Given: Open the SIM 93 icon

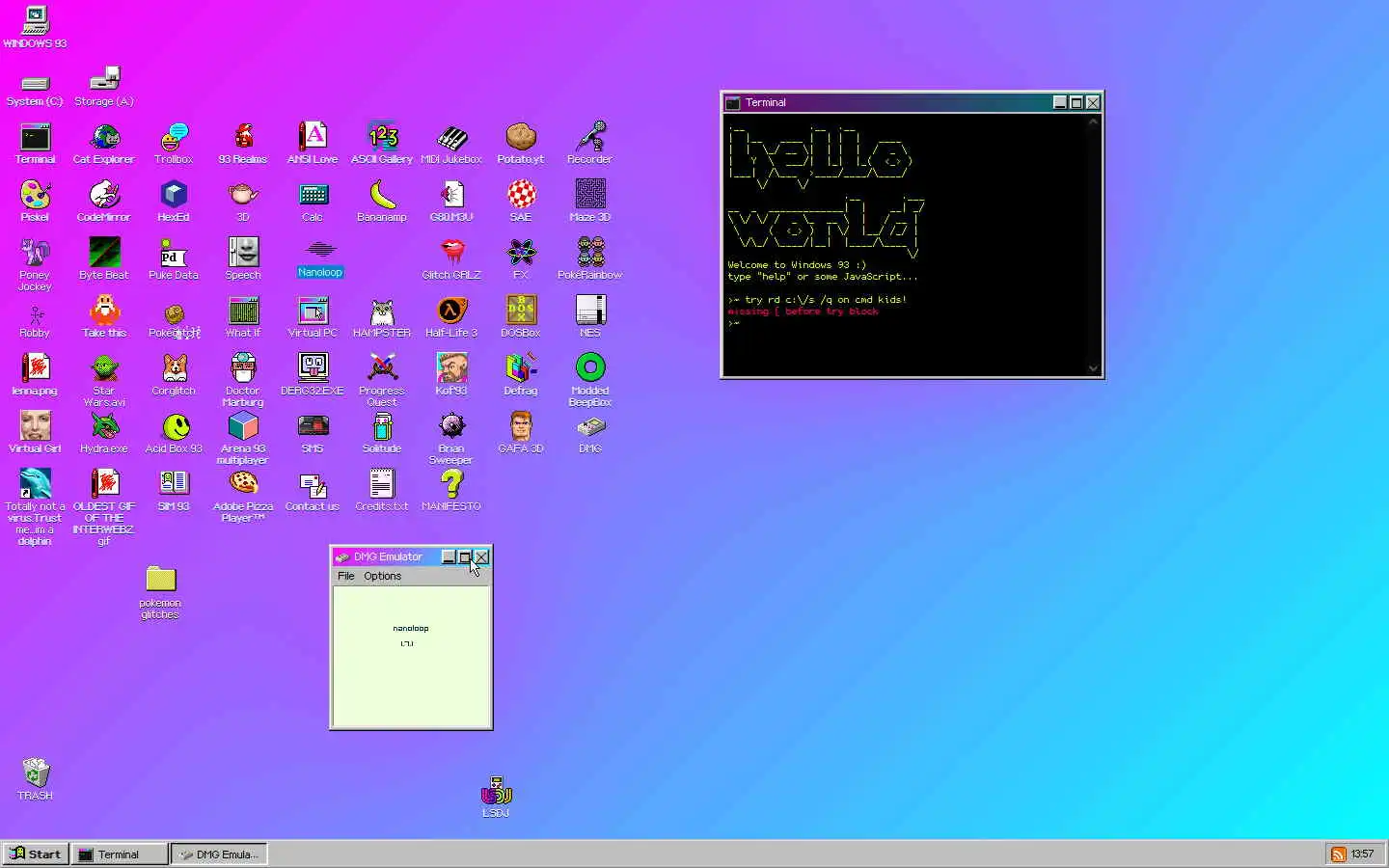Looking at the screenshot, I should pos(174,491).
